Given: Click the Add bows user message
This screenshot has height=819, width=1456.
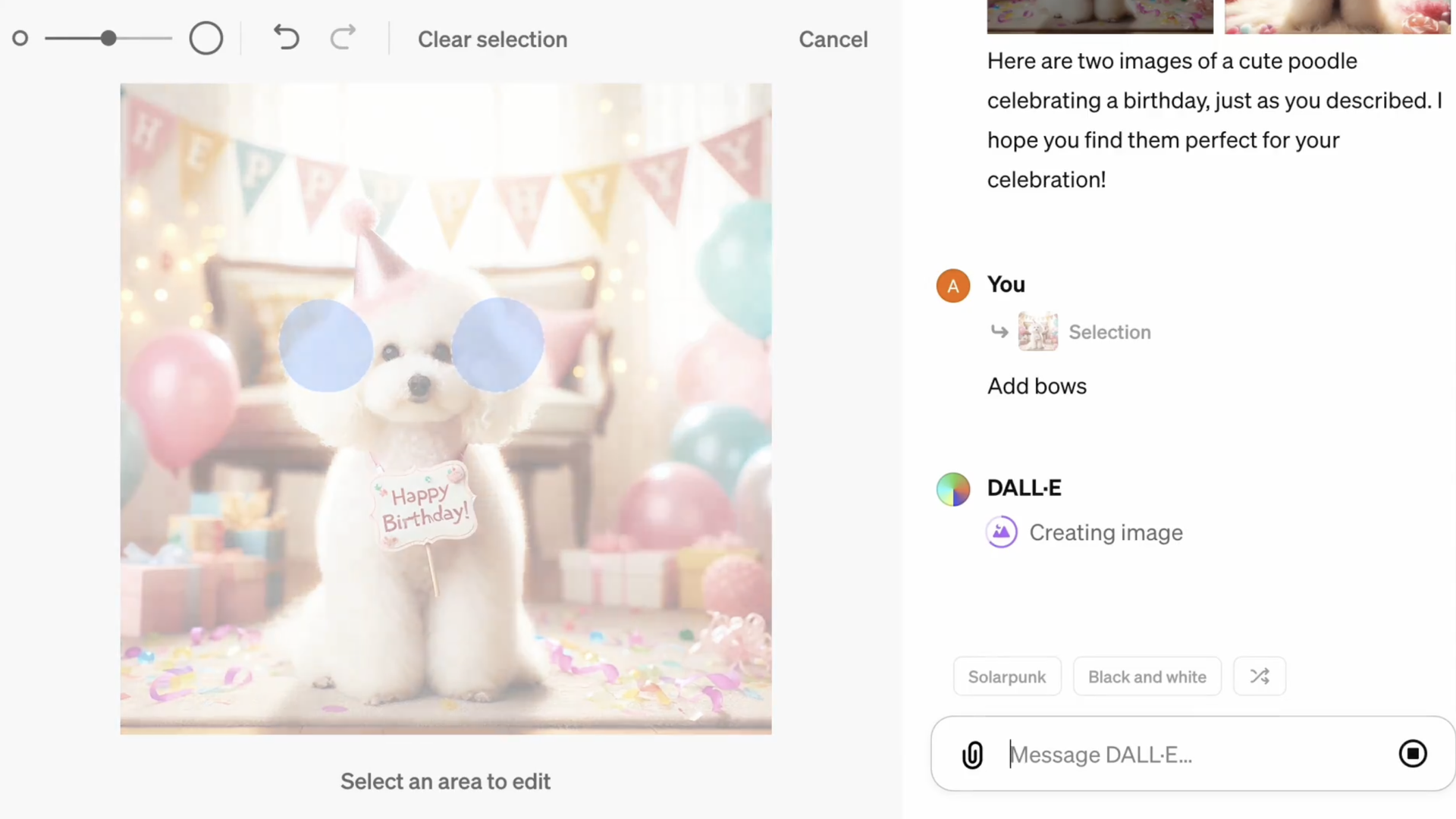Looking at the screenshot, I should pos(1037,385).
